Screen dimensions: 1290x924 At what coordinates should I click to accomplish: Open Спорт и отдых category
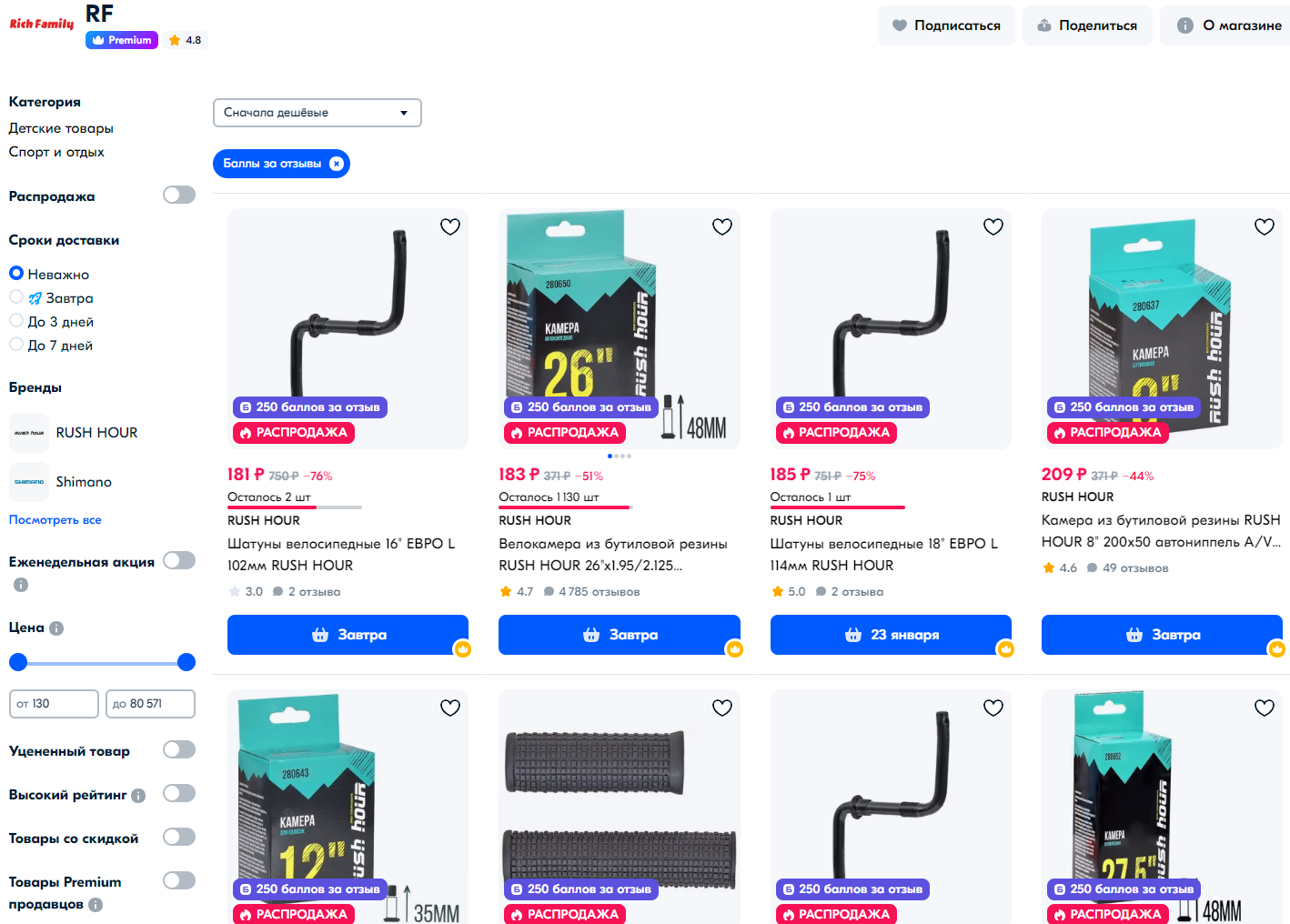pos(56,152)
